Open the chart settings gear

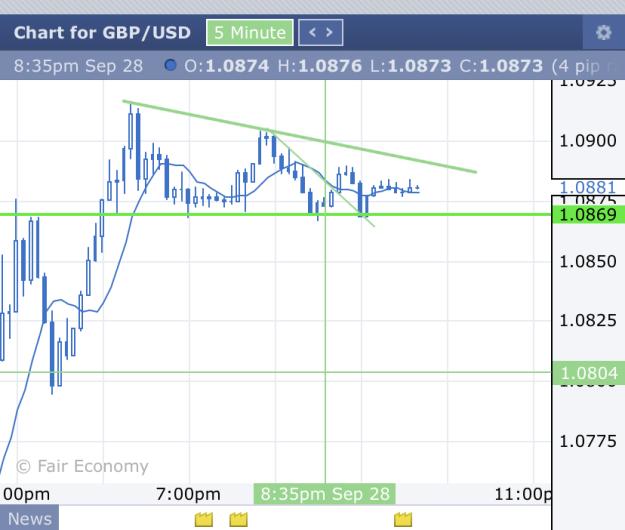click(x=603, y=32)
